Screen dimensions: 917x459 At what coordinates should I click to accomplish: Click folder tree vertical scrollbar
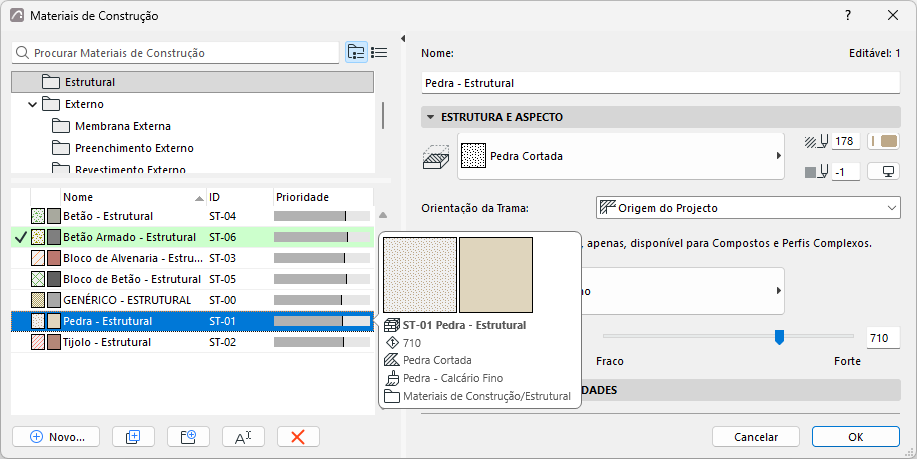point(383,115)
